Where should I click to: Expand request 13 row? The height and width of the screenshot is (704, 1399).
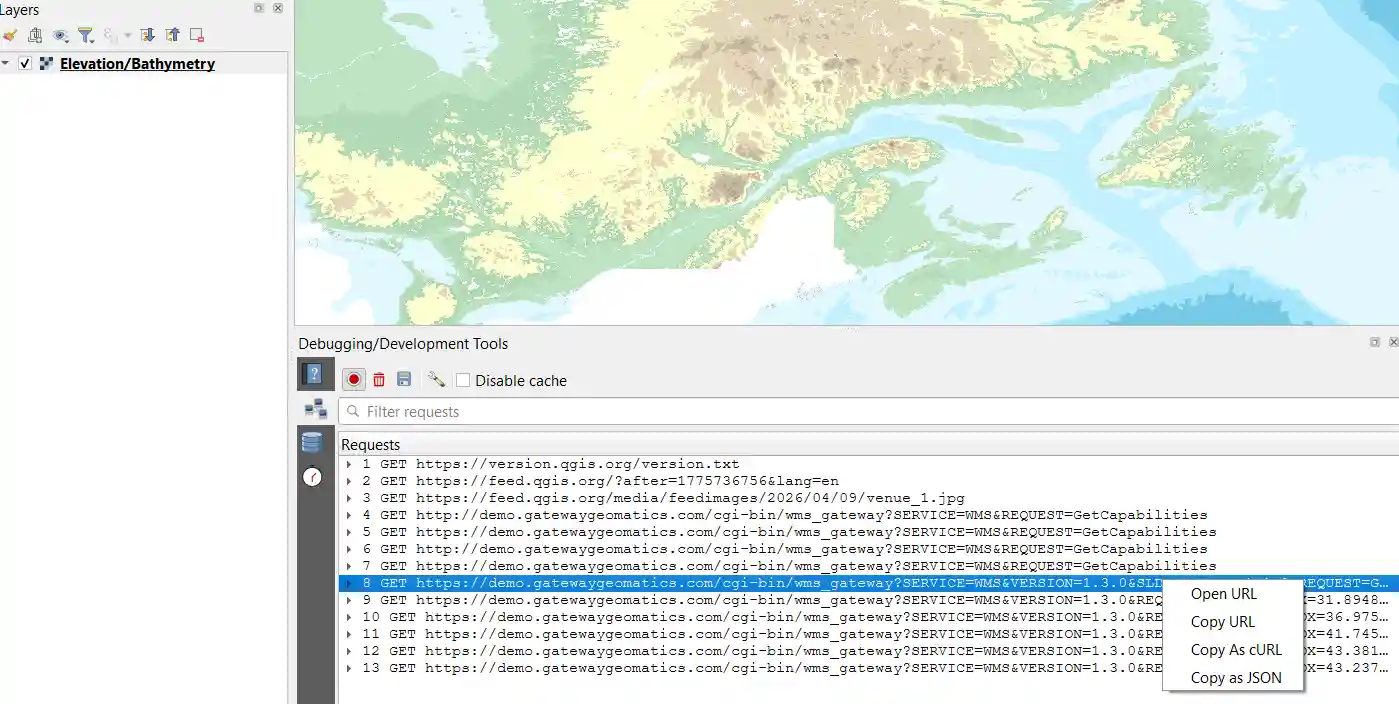pyautogui.click(x=348, y=668)
